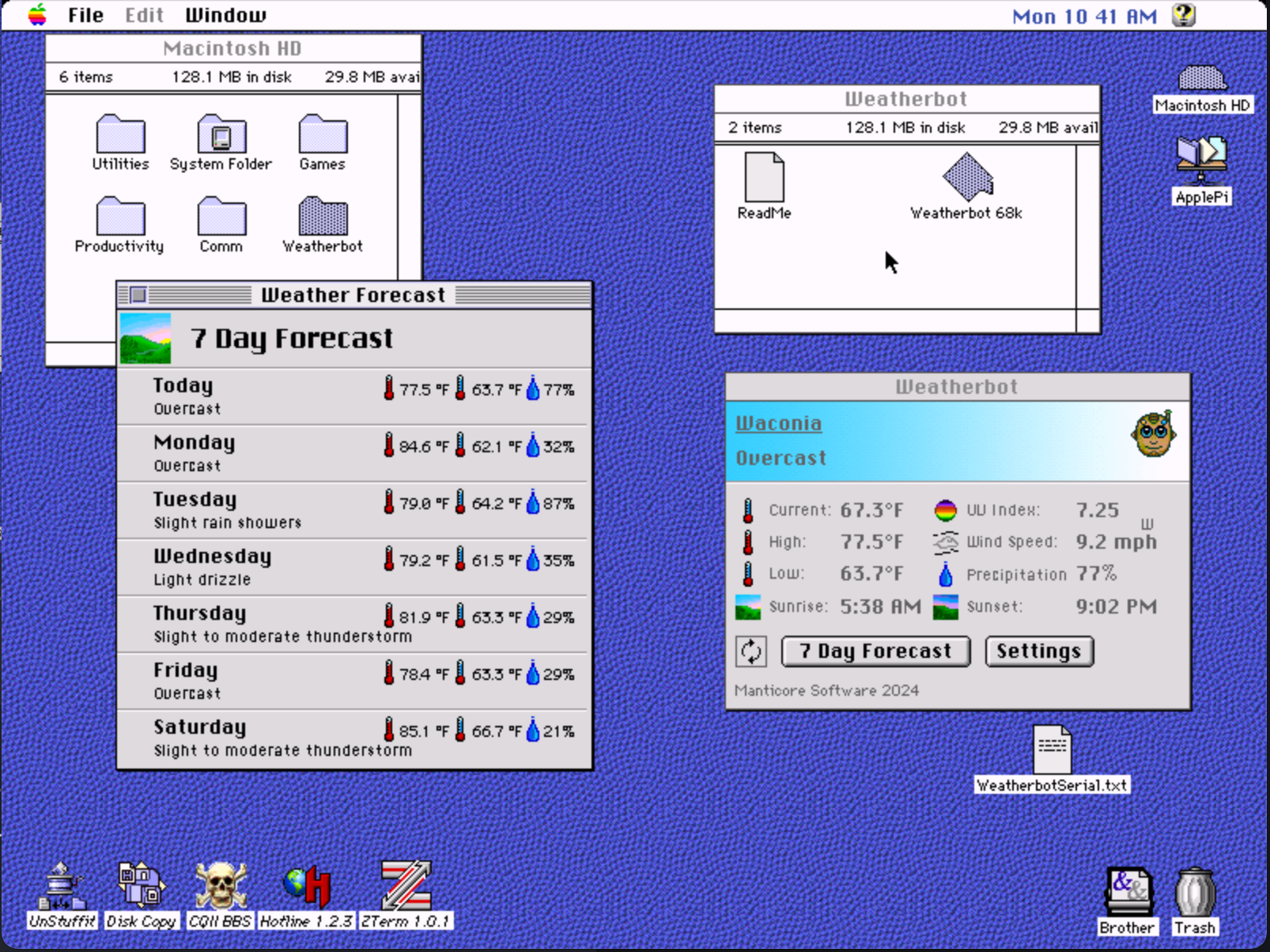Click the Trash icon

[1194, 893]
